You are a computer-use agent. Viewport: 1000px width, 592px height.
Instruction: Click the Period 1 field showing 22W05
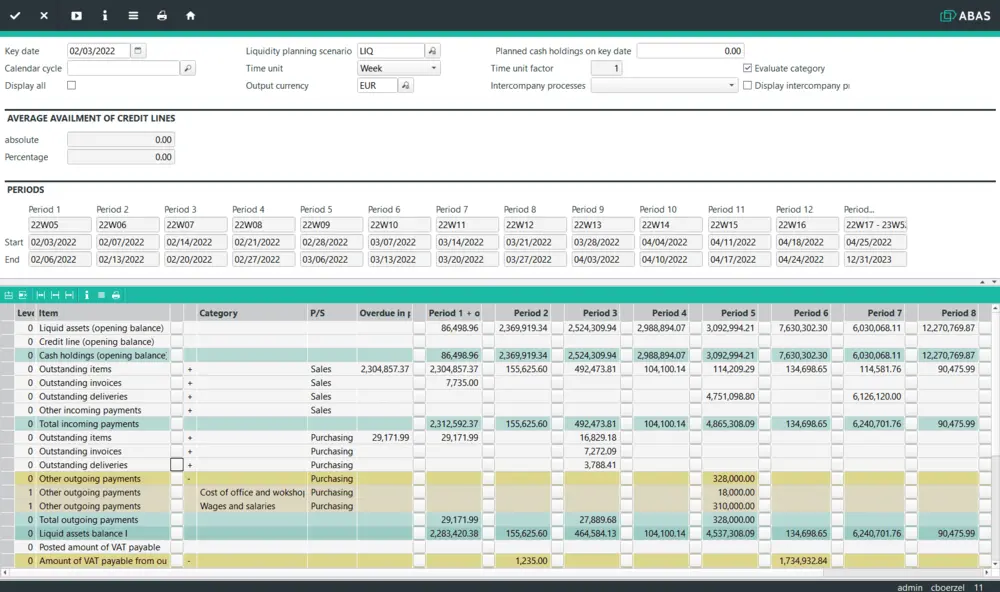click(x=59, y=225)
